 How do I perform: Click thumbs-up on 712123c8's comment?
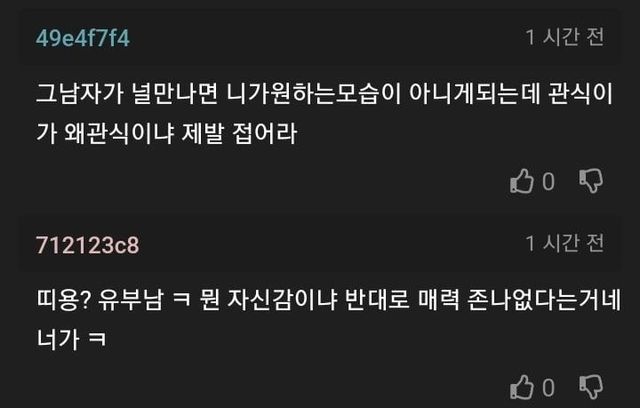[522, 387]
